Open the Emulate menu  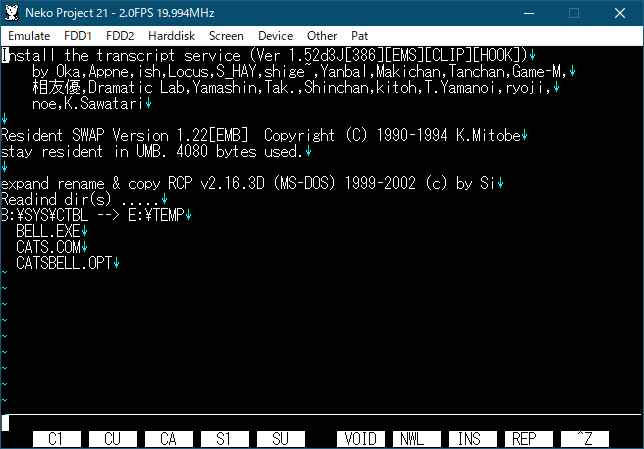(x=29, y=36)
